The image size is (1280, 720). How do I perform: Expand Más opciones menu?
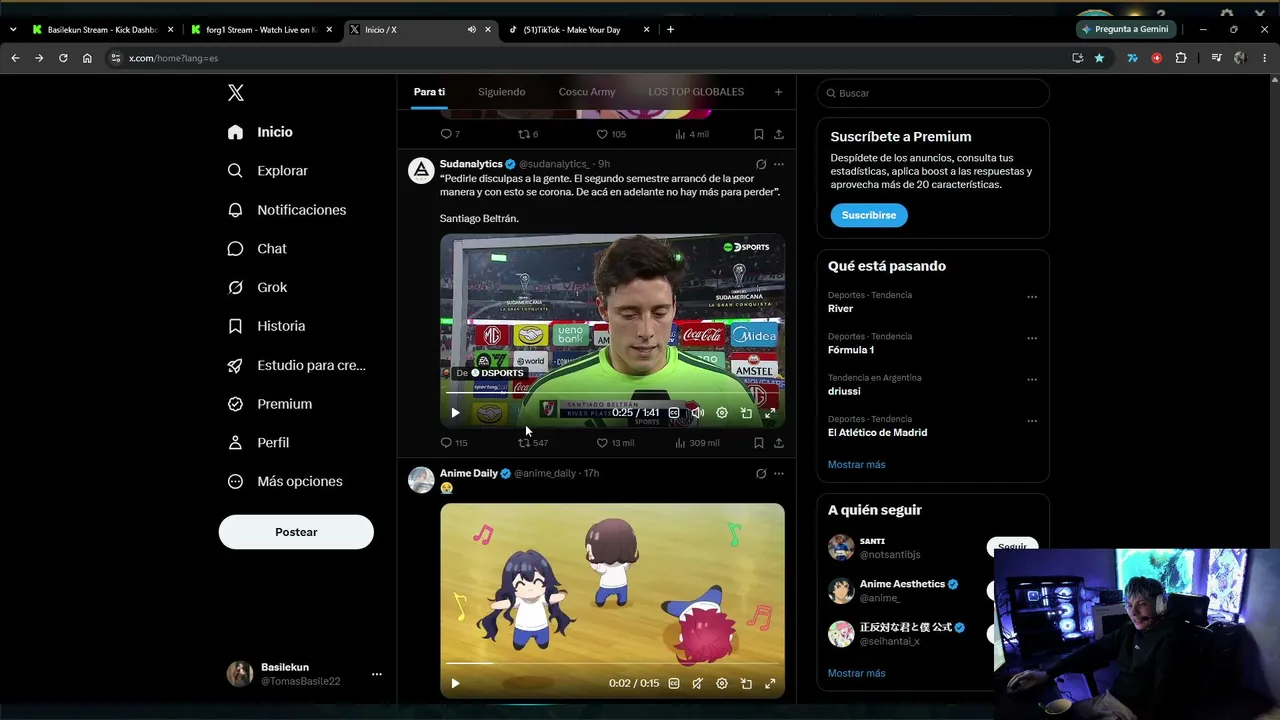click(x=285, y=481)
